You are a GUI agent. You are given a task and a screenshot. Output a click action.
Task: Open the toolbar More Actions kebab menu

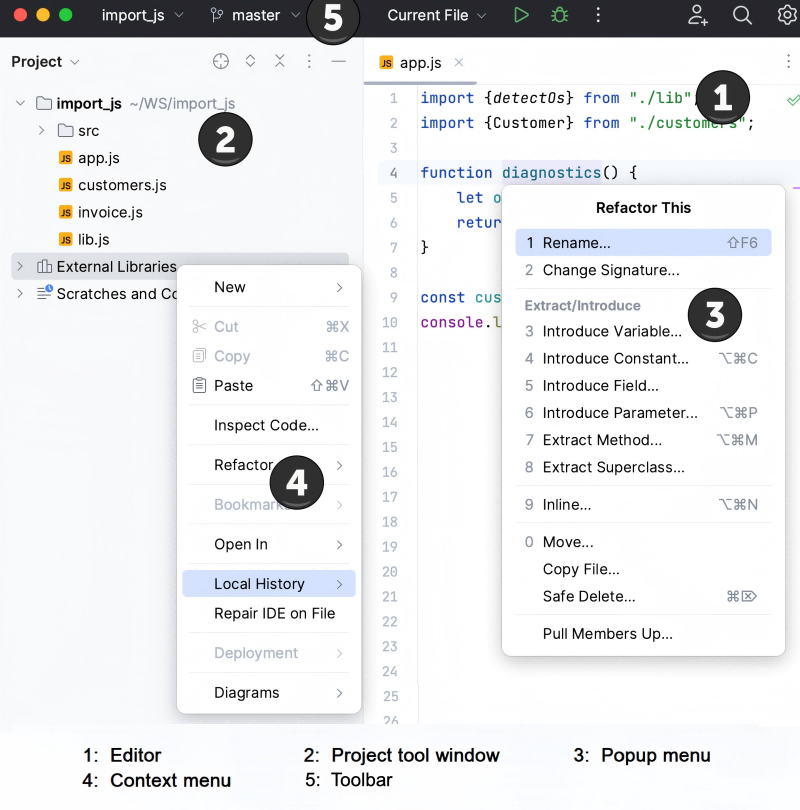(x=598, y=15)
